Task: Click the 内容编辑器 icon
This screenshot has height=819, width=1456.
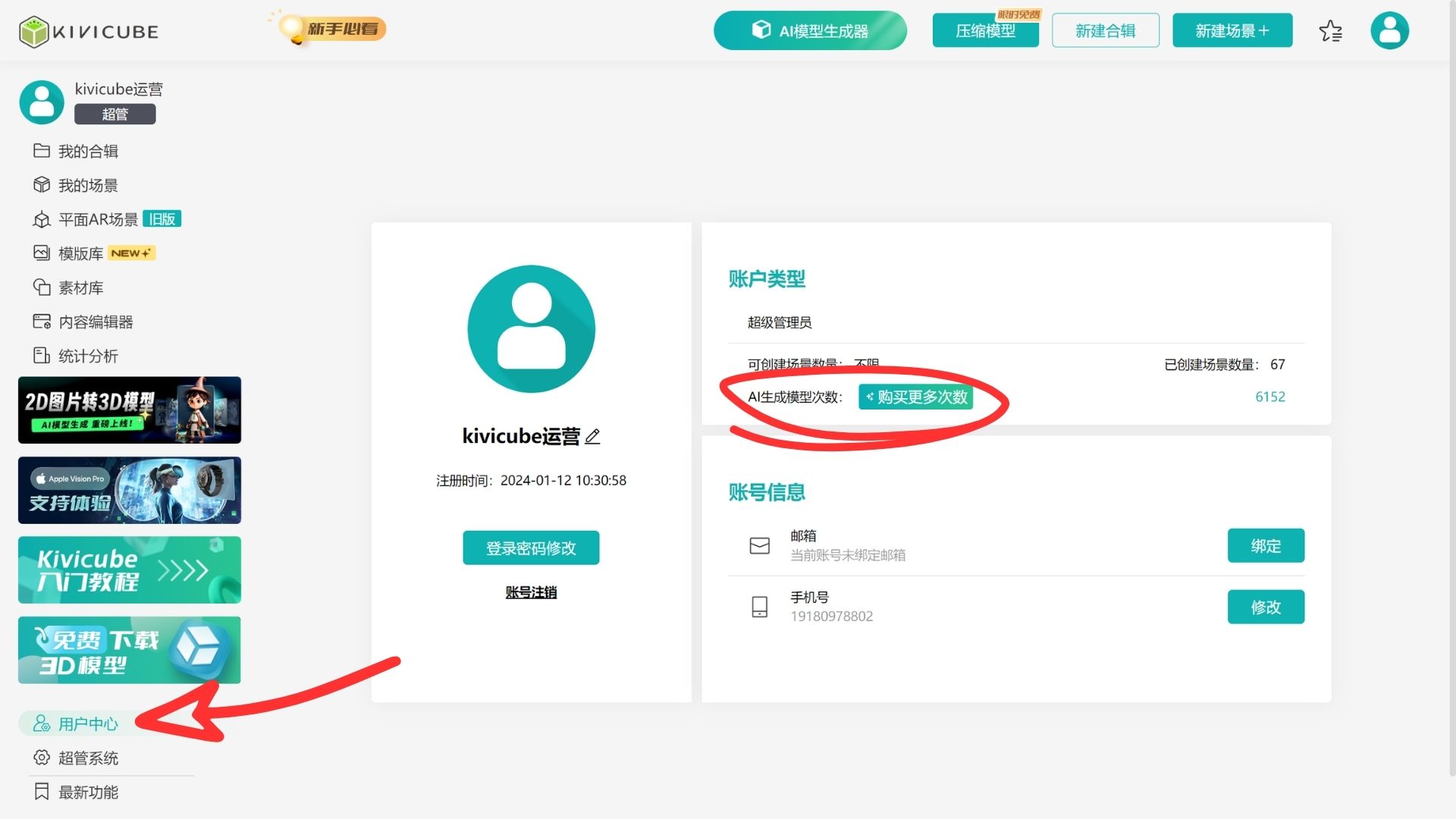Action: tap(42, 322)
